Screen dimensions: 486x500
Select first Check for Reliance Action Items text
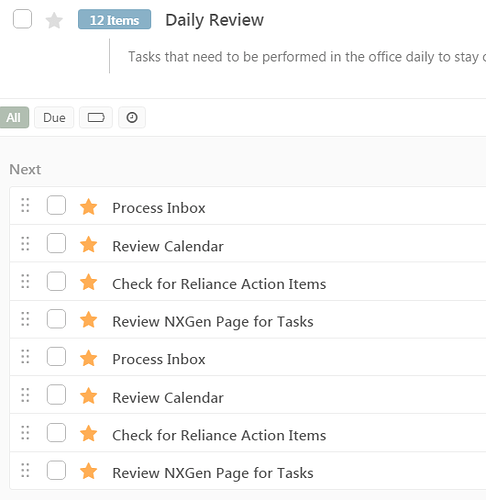coord(219,284)
